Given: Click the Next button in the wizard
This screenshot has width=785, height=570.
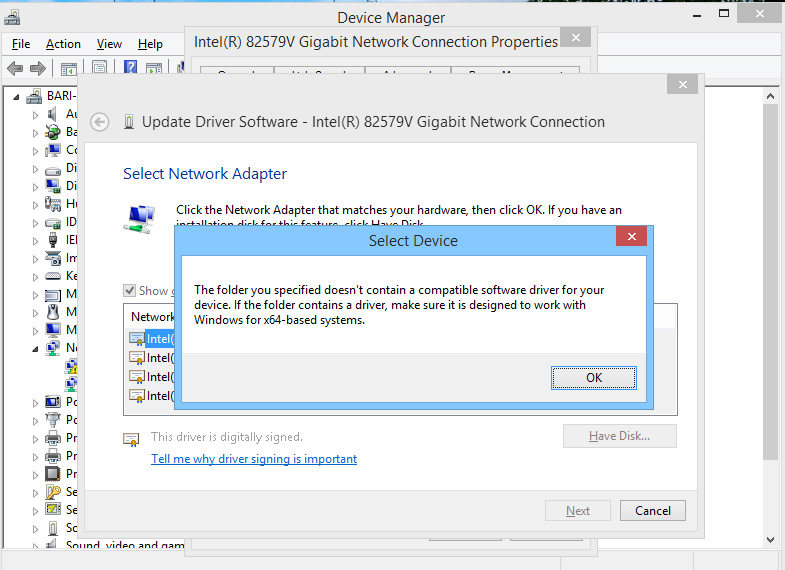Looking at the screenshot, I should click(x=578, y=511).
